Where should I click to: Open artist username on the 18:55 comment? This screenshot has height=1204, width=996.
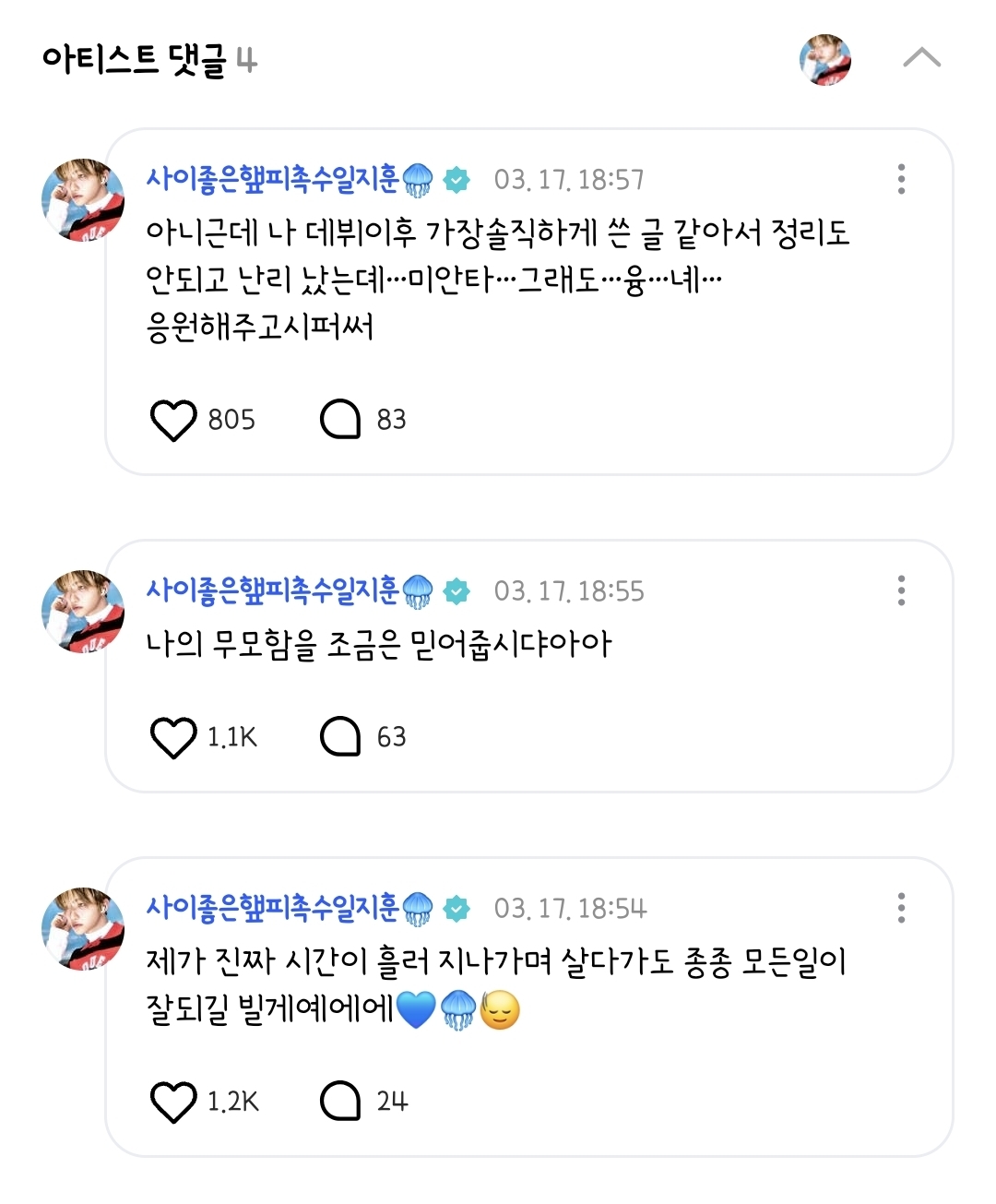pos(290,590)
